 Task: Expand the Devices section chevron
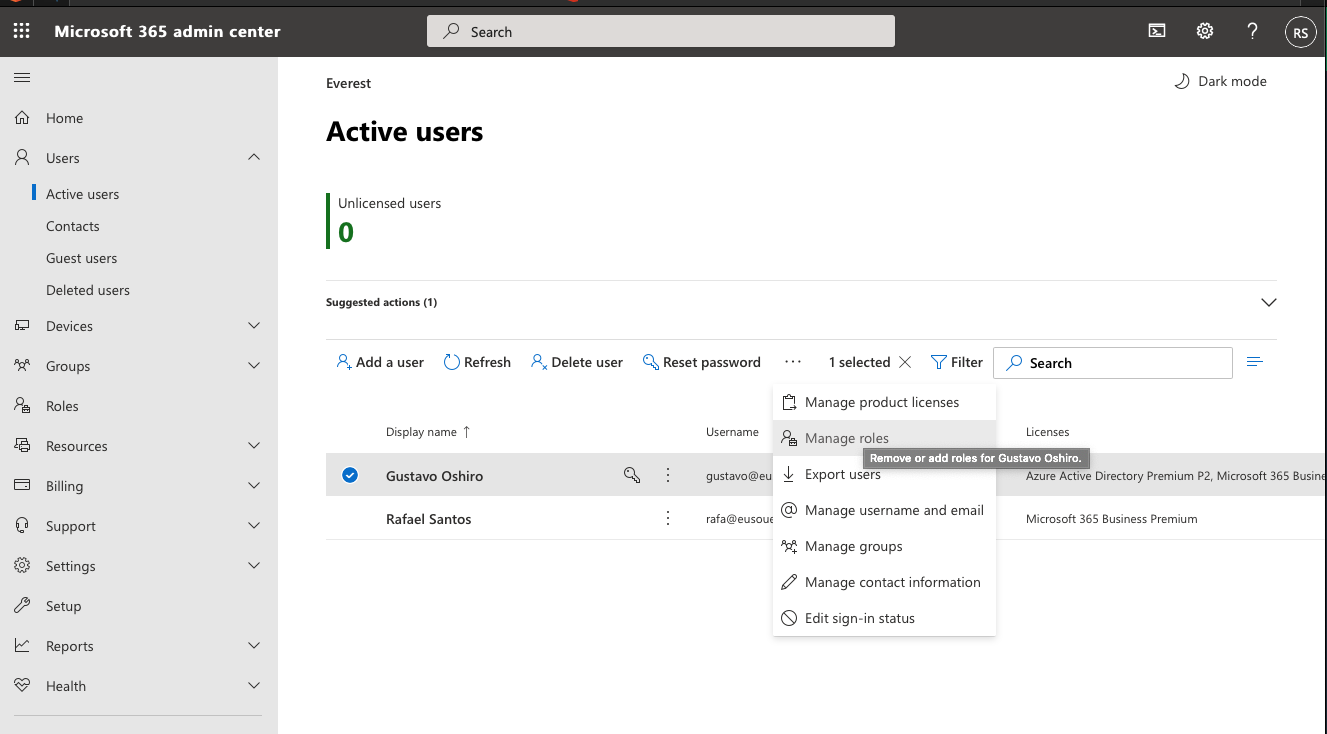254,325
